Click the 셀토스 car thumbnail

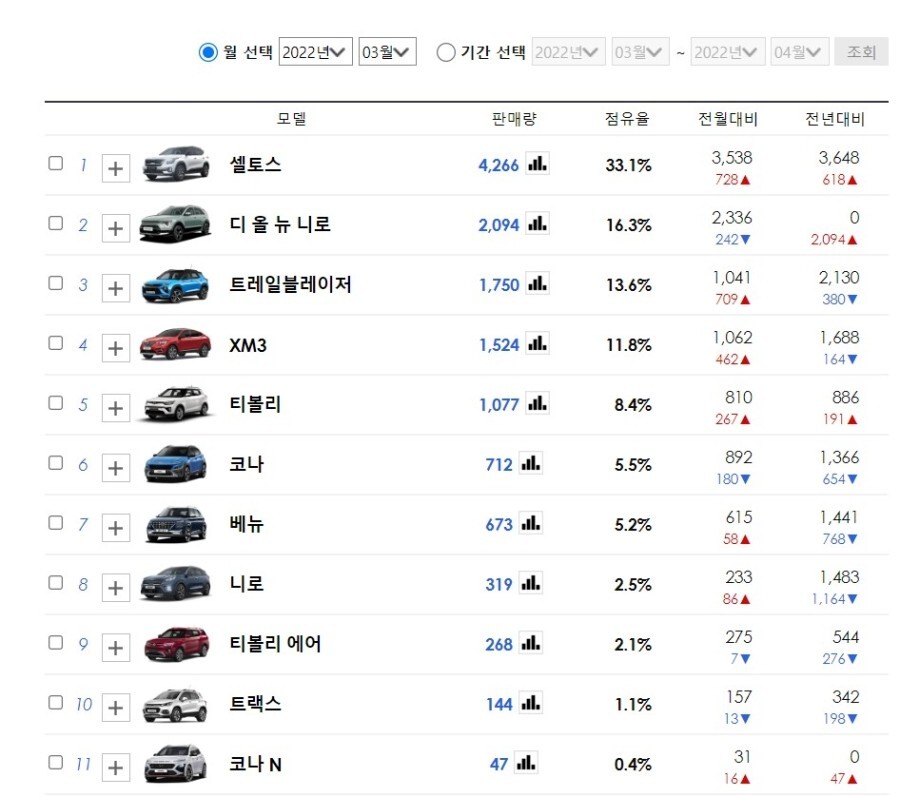(176, 164)
